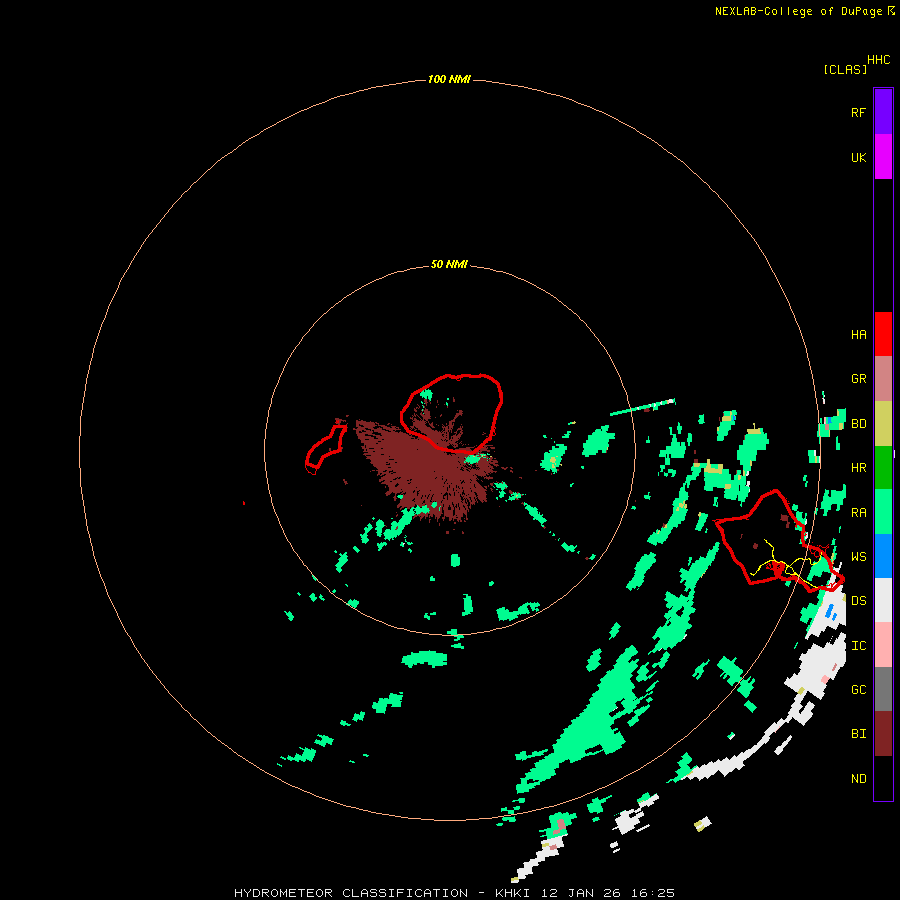Click the GR legend label

(858, 379)
